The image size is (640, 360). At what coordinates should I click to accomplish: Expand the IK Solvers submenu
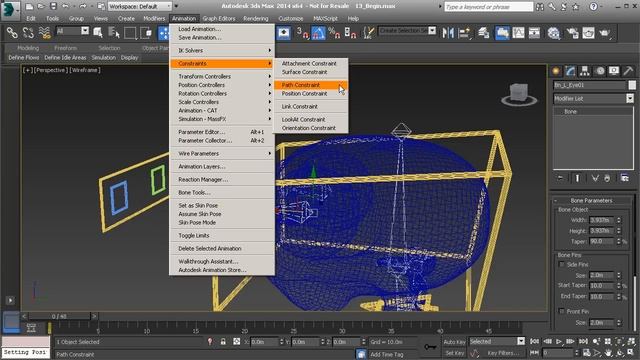[x=222, y=50]
